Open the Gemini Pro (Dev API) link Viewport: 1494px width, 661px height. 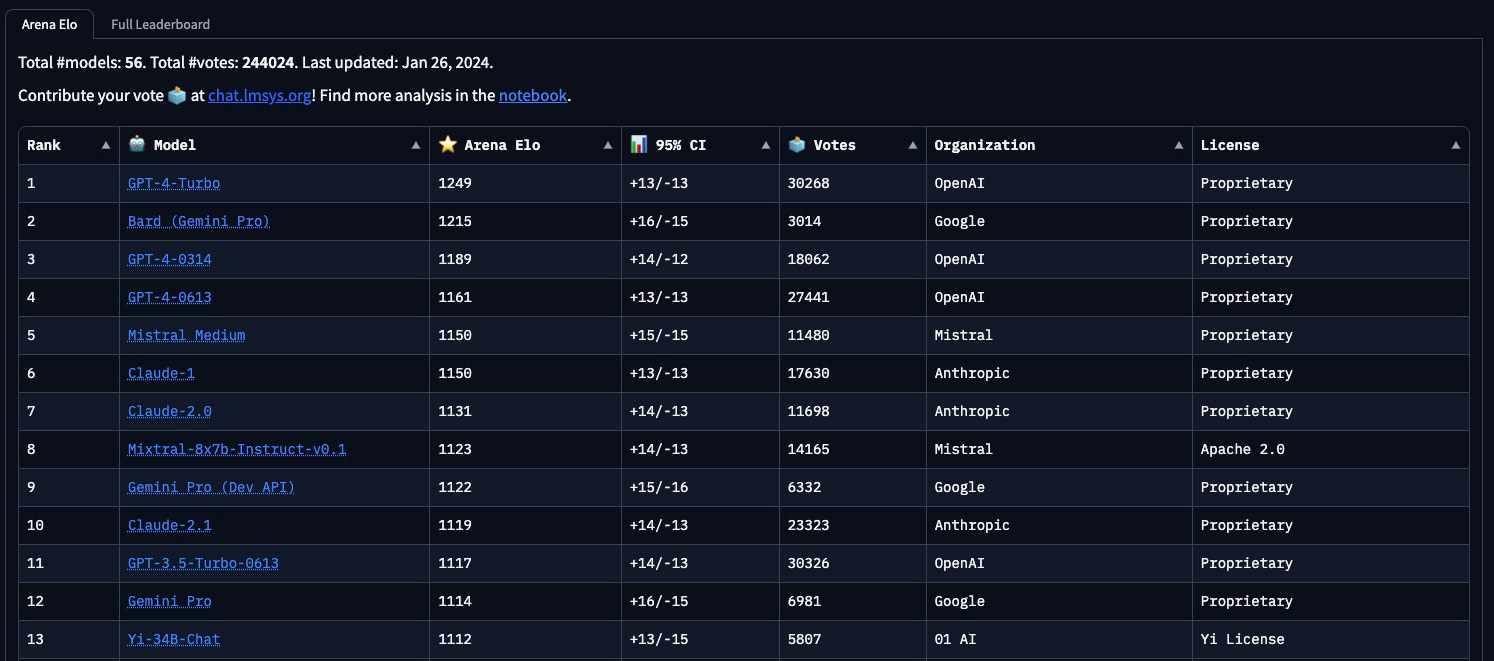pyautogui.click(x=212, y=487)
